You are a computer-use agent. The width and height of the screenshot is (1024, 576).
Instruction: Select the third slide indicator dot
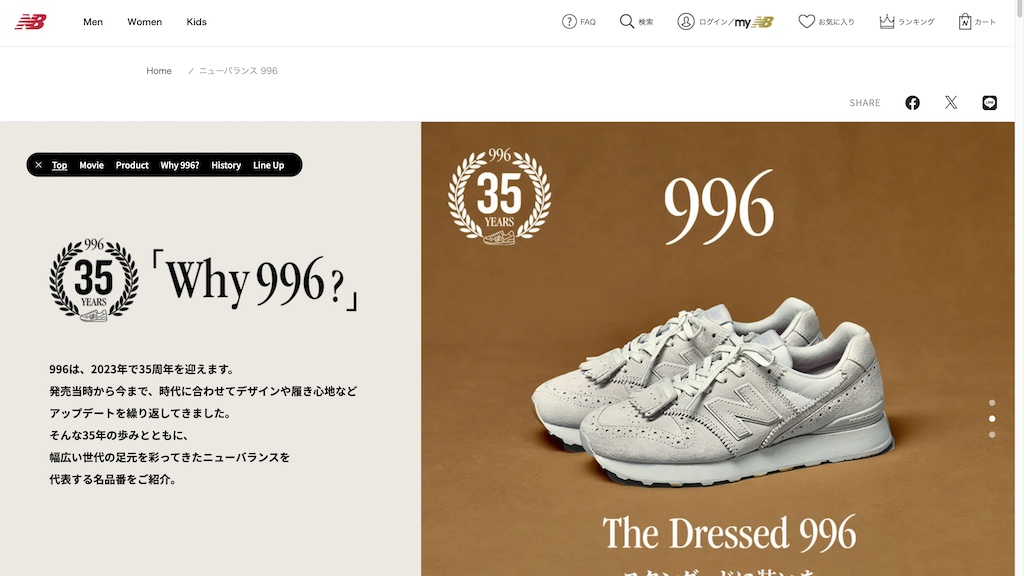coord(992,435)
